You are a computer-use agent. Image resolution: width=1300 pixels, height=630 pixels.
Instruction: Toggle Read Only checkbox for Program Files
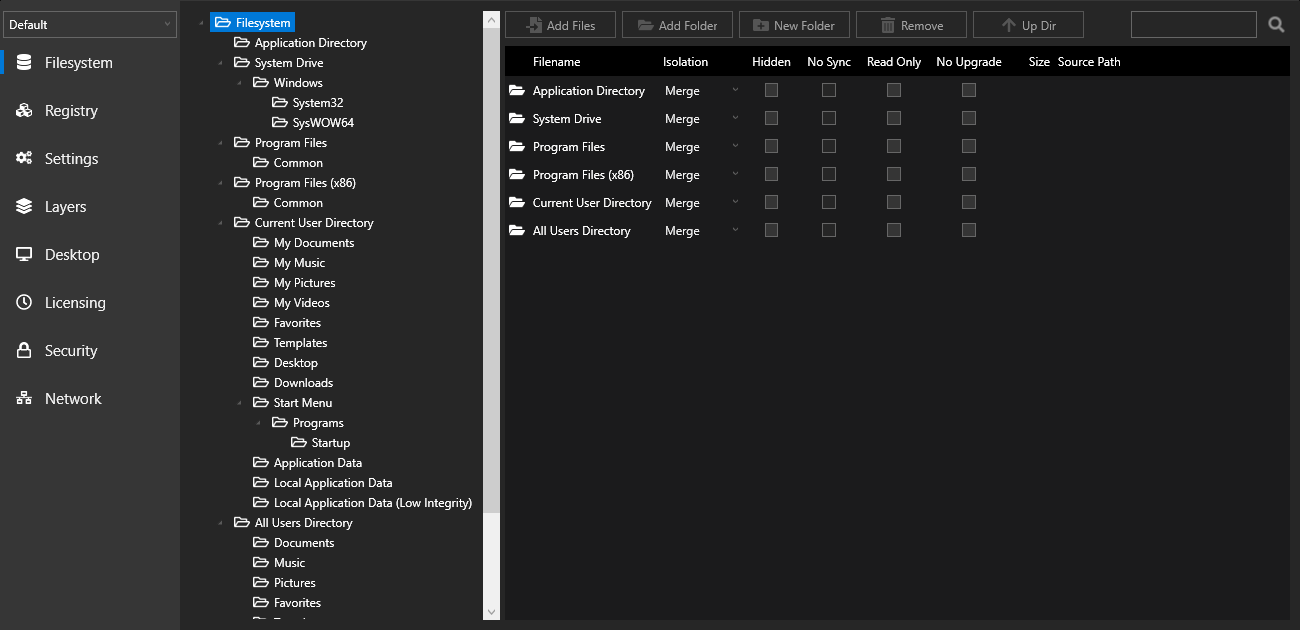point(894,146)
